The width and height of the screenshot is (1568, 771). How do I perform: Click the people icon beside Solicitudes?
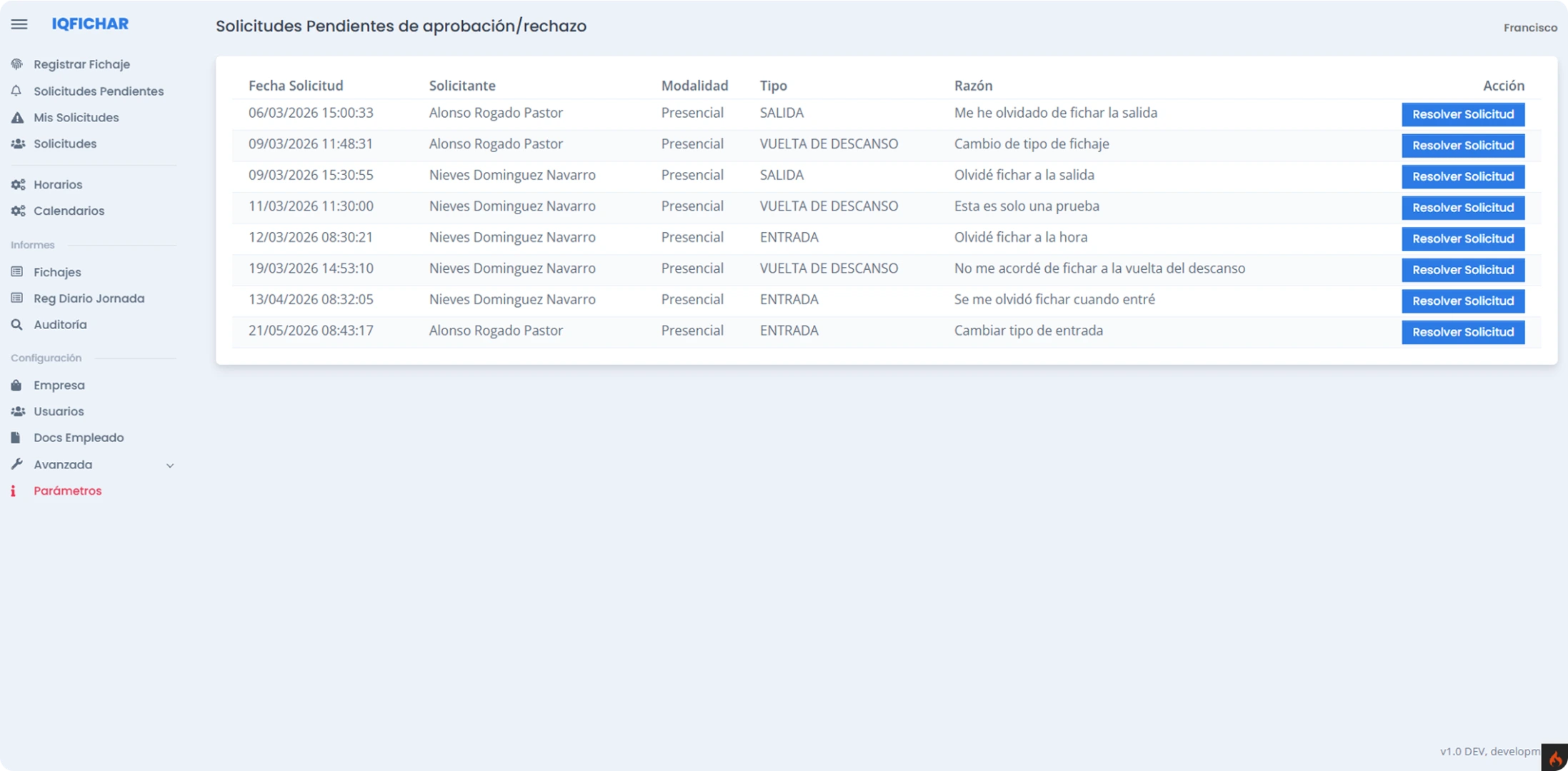pos(18,143)
